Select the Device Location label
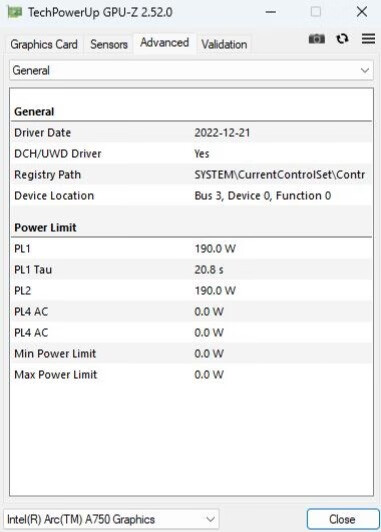381x532 pixels. coord(54,196)
